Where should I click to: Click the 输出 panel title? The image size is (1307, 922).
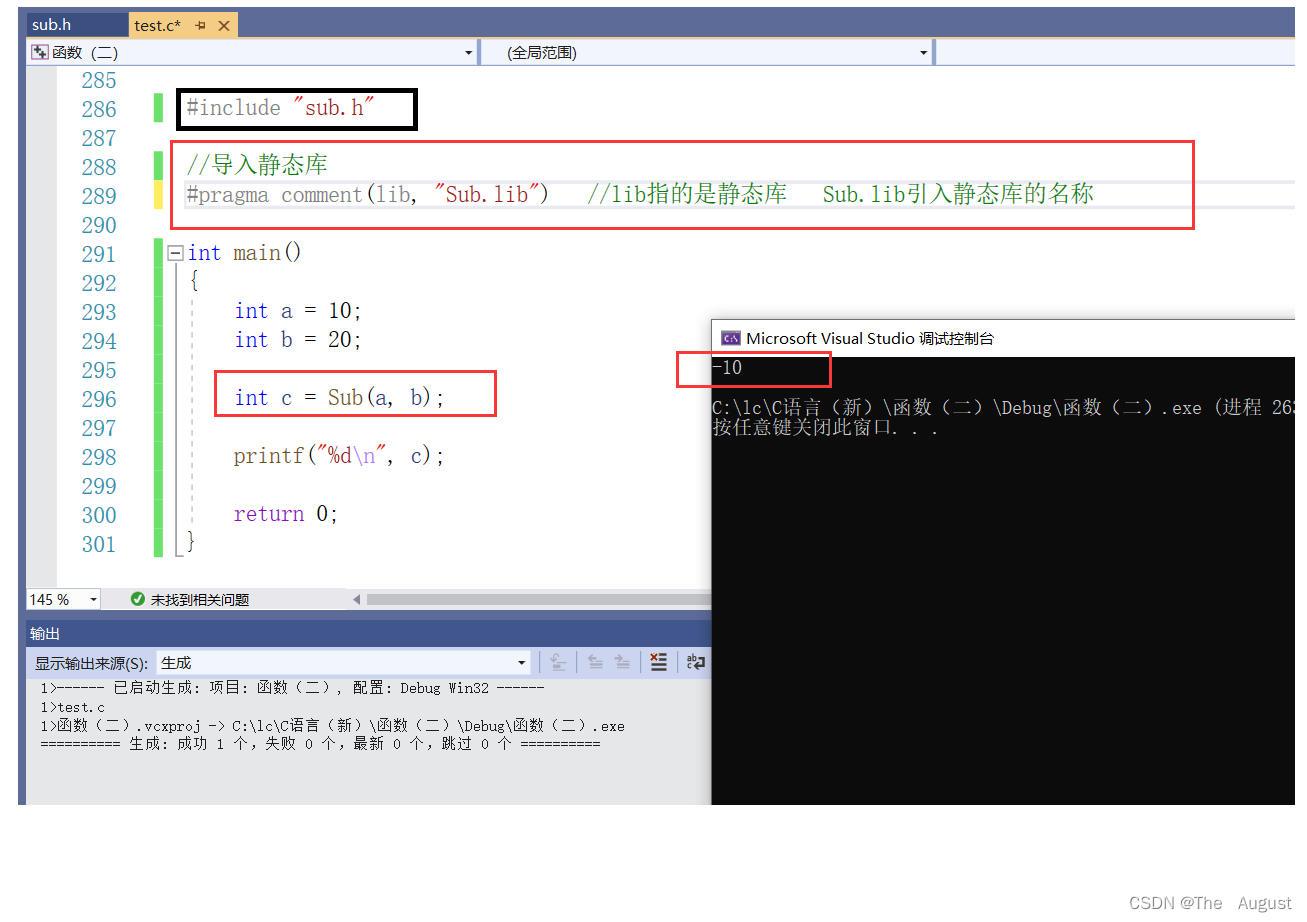[x=45, y=634]
